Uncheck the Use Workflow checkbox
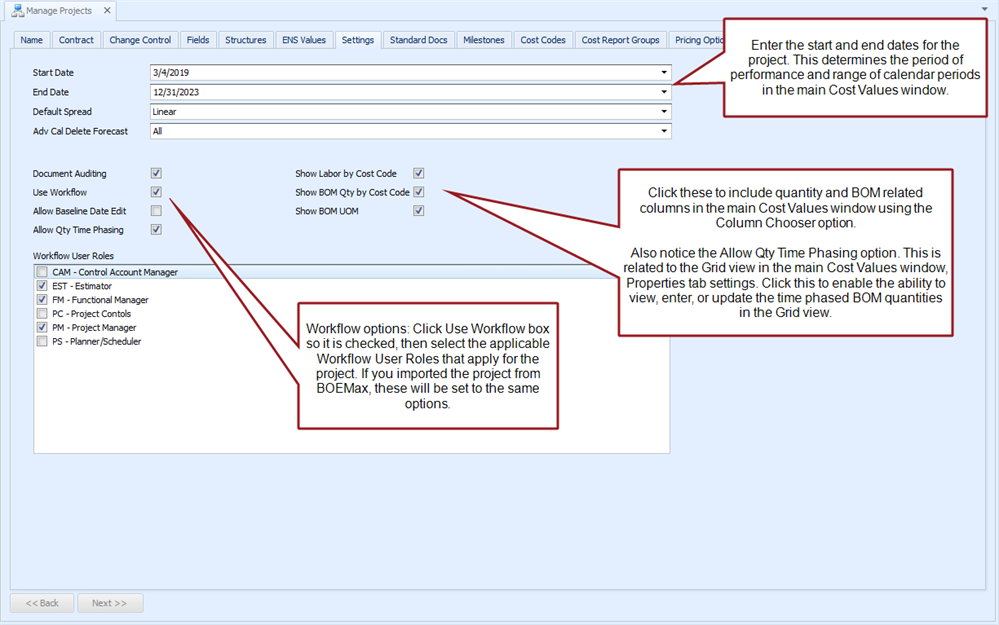Viewport: 999px width, 625px height. pyautogui.click(x=156, y=192)
